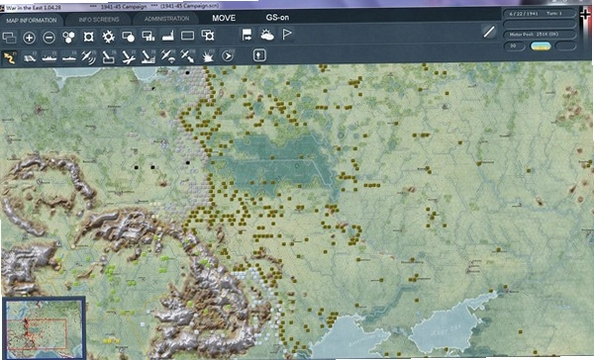This screenshot has width=594, height=360.
Task: Click the plain rectangle icon
Action: pyautogui.click(x=188, y=36)
